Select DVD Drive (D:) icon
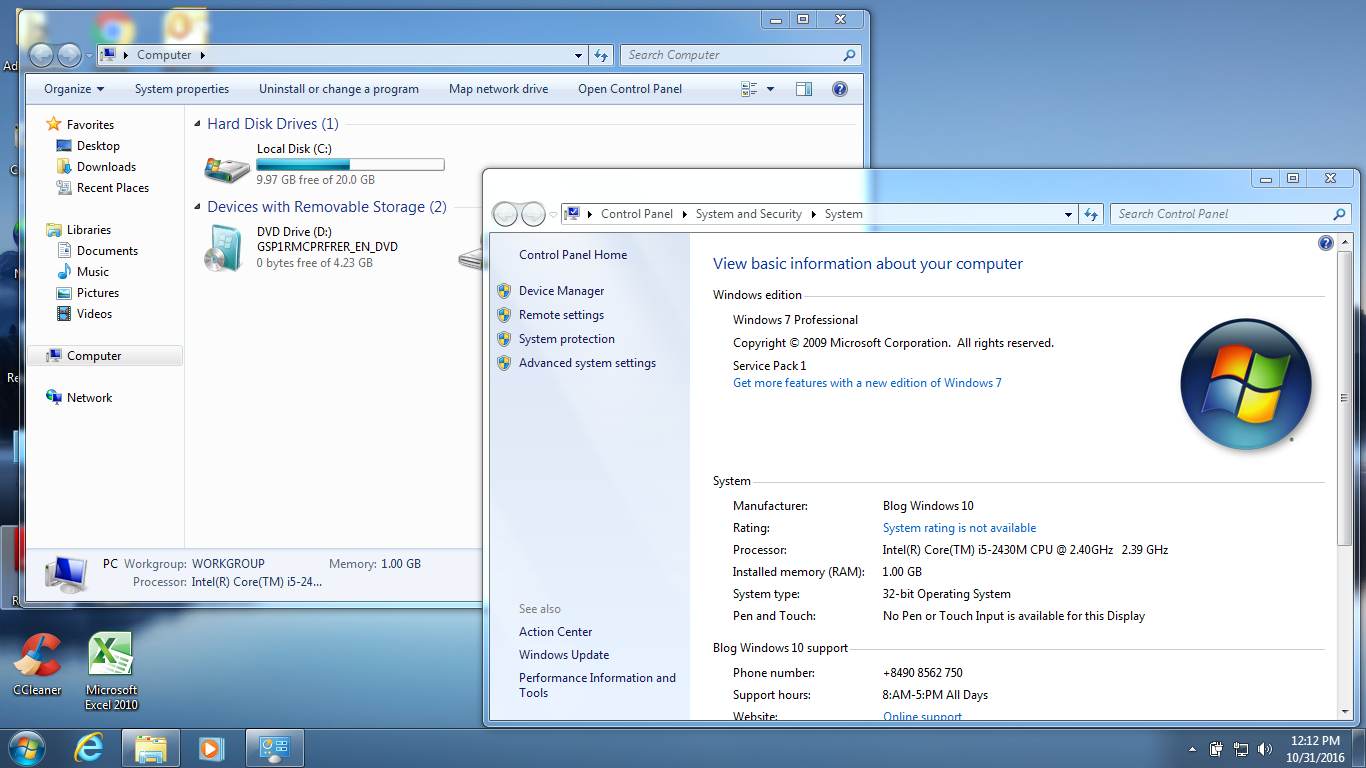Viewport: 1366px width, 768px height. (224, 248)
